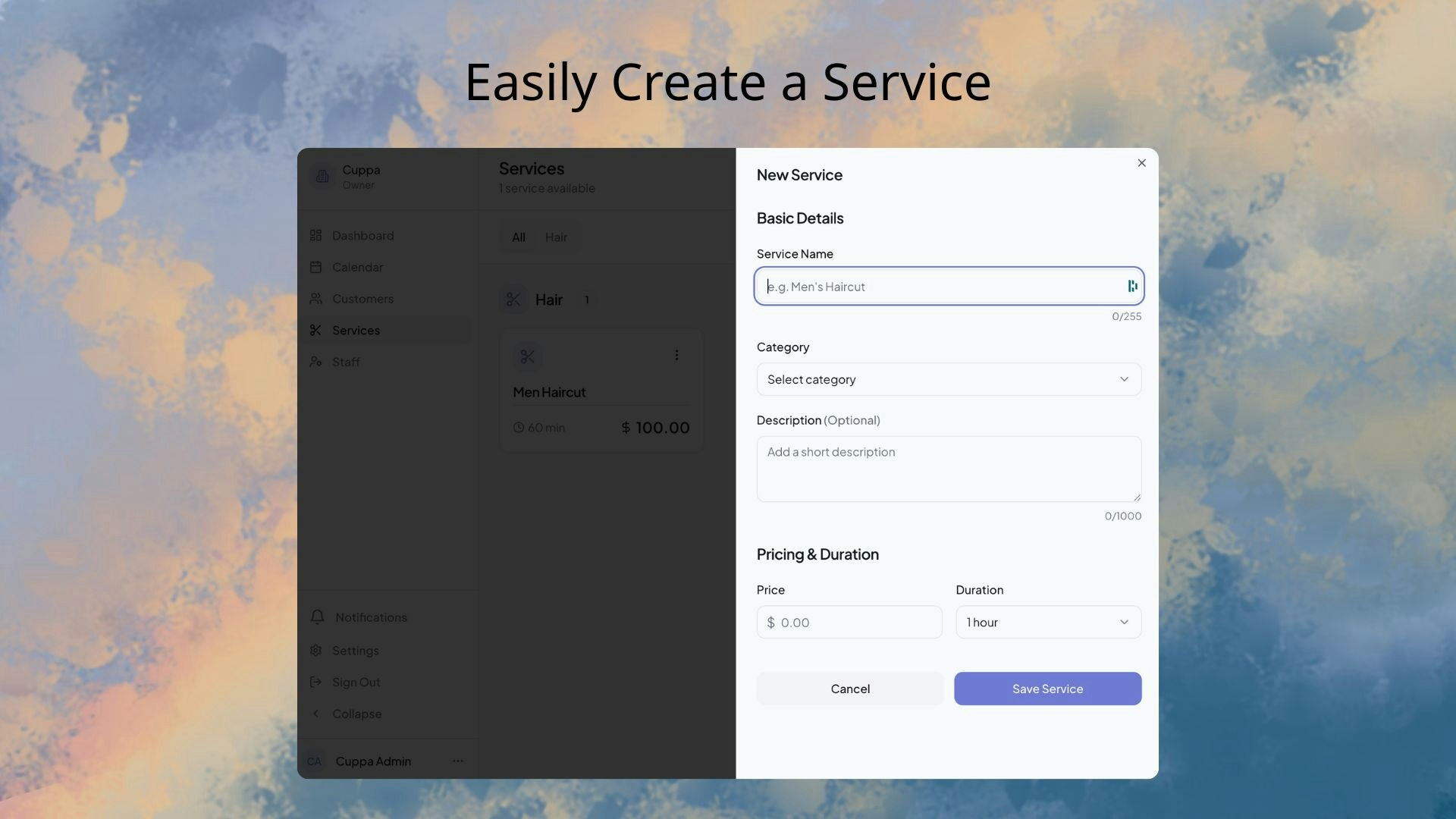1456x819 pixels.
Task: Click password manager icon in Service Name field
Action: pos(1132,286)
